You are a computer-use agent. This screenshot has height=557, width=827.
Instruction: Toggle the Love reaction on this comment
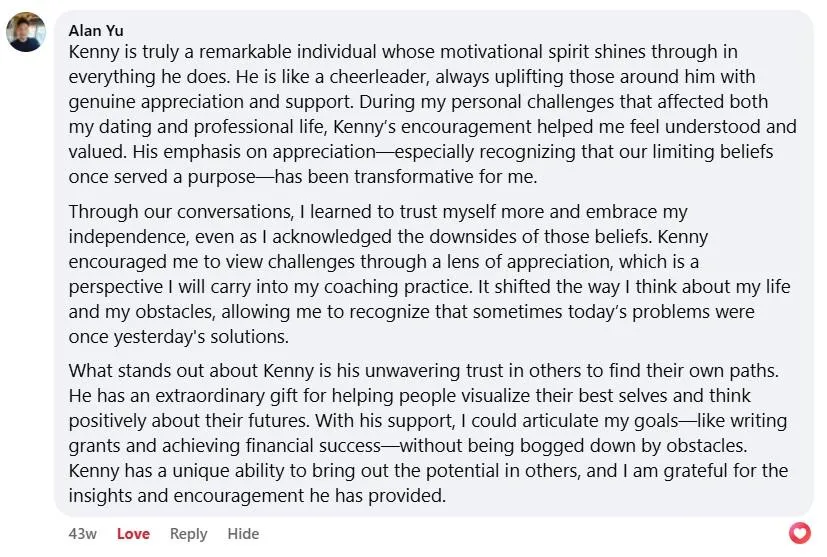(x=133, y=534)
